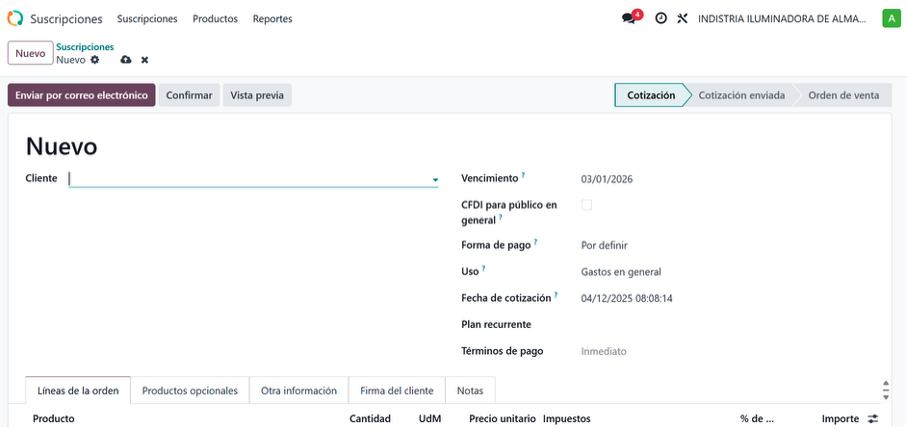Click Enviar por correo electrónico button
This screenshot has height=432, width=907.
coord(82,95)
